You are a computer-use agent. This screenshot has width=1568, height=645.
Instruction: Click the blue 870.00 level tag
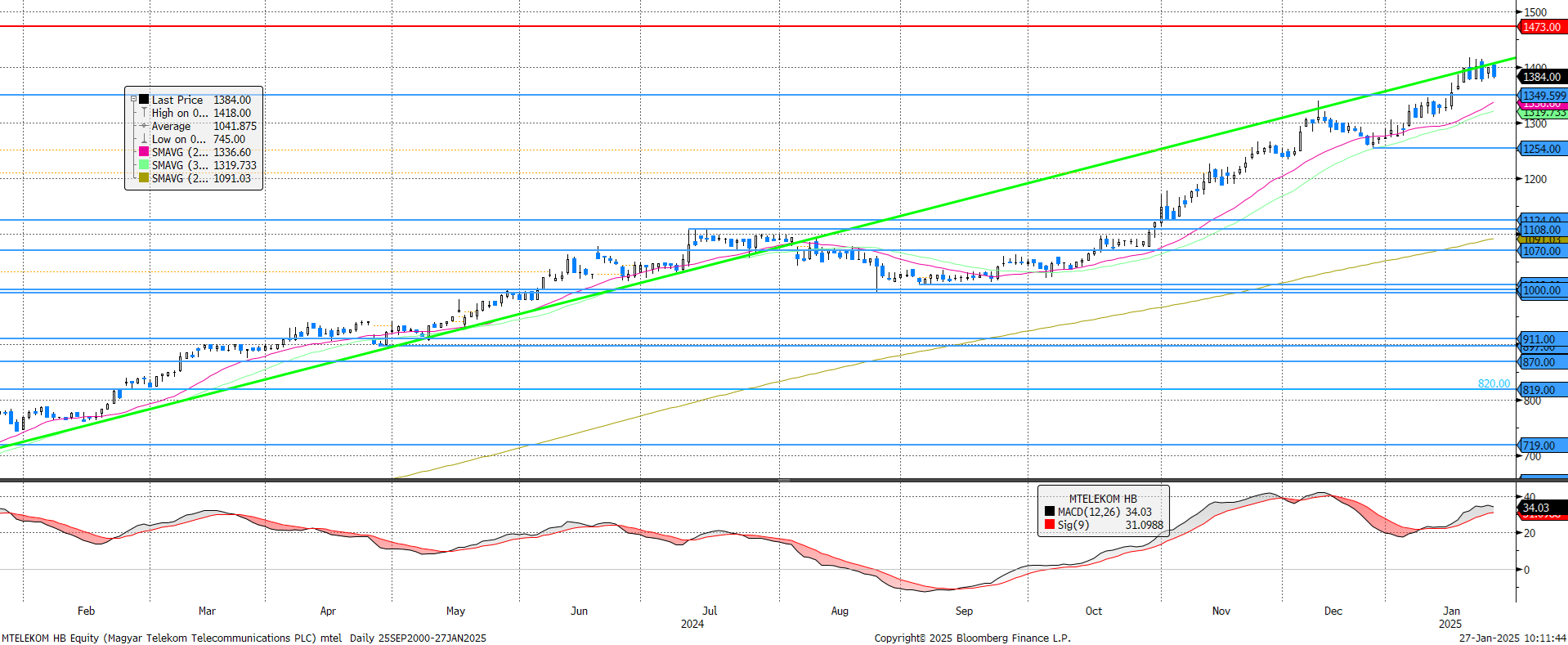tap(1542, 362)
